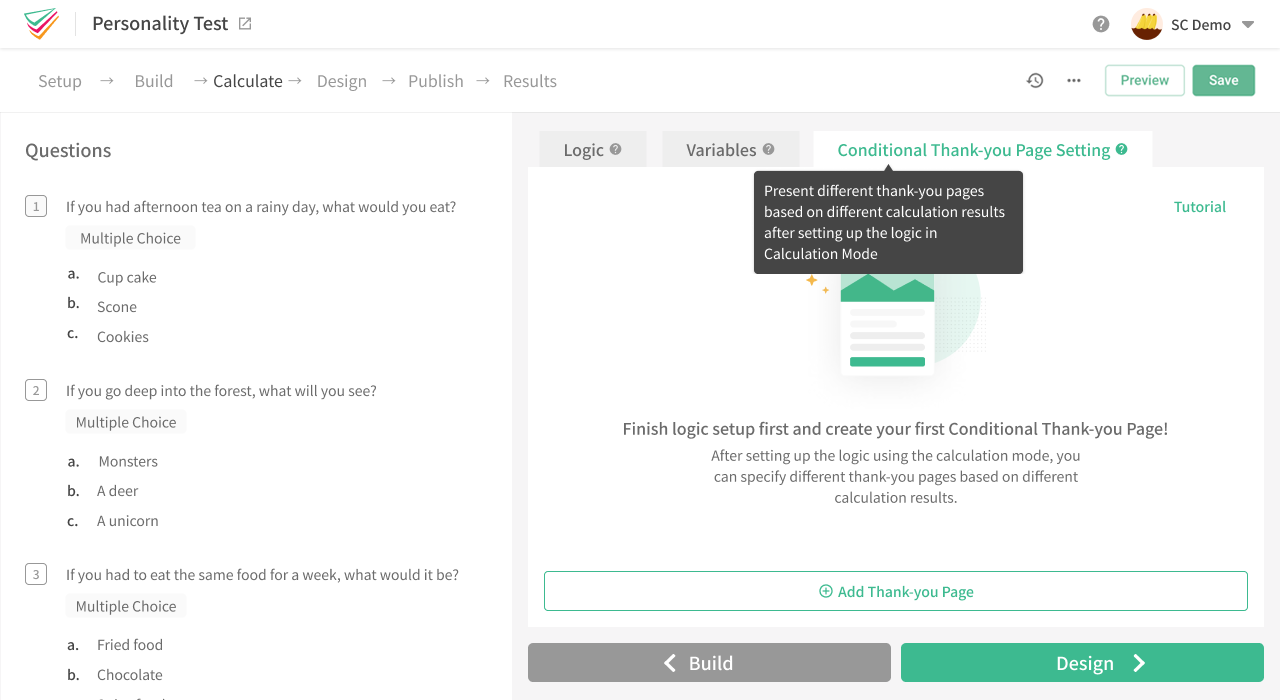Click the SurveyCake logo
This screenshot has width=1280, height=700.
(x=40, y=24)
